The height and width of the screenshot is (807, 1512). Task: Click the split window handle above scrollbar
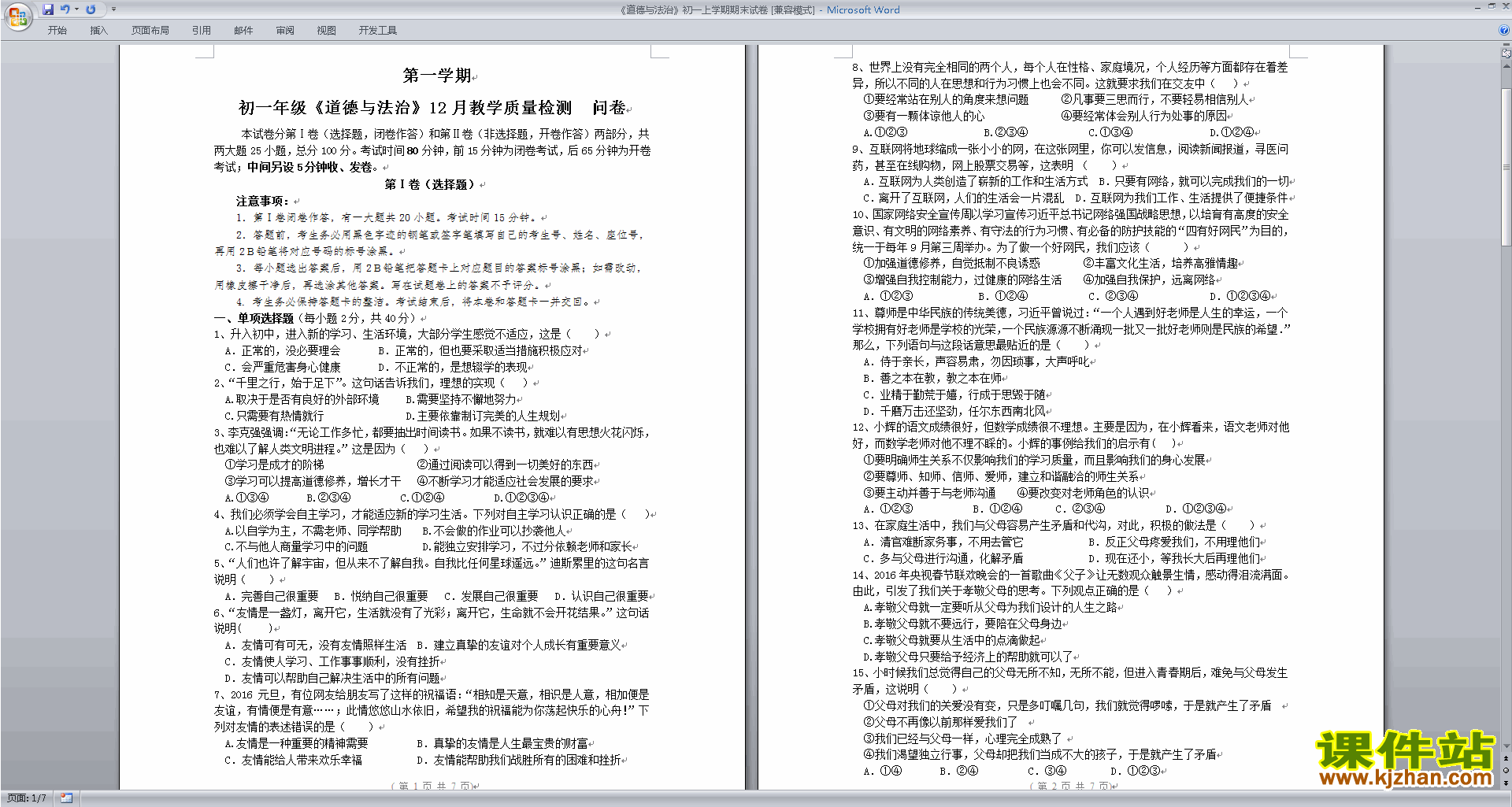tap(1506, 46)
